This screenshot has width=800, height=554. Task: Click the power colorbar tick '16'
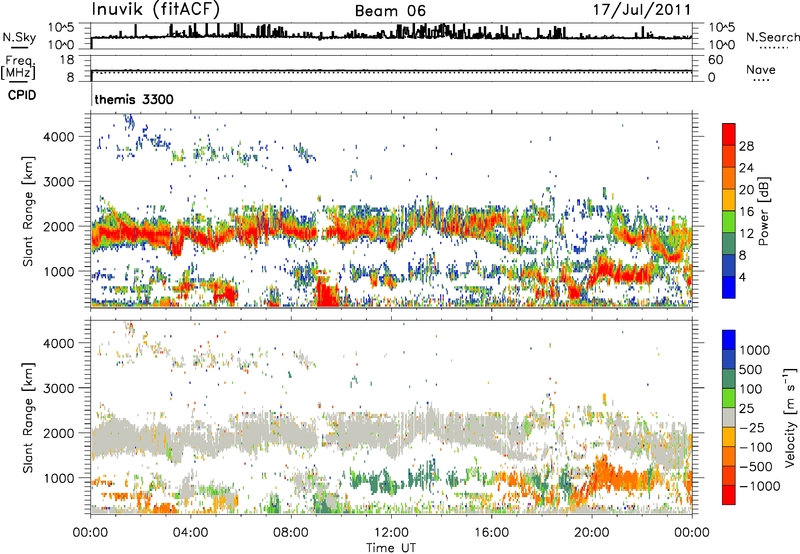pos(746,212)
